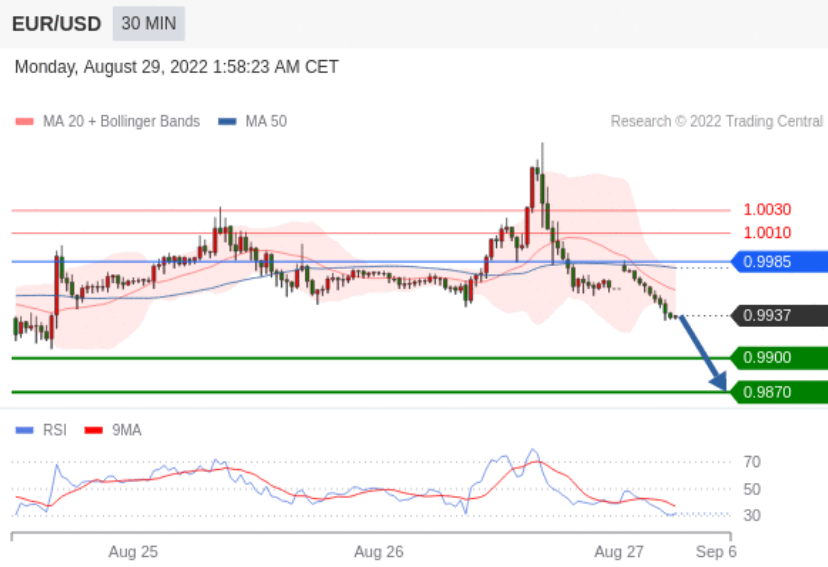
Task: Click the 1.0030 resistance level label
Action: click(x=767, y=210)
